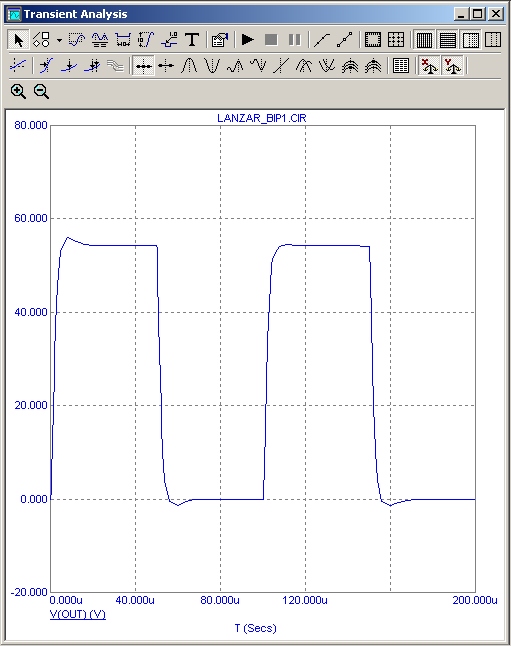Image resolution: width=511 pixels, height=646 pixels.
Task: Toggle X axis tag scale button
Action: point(429,66)
